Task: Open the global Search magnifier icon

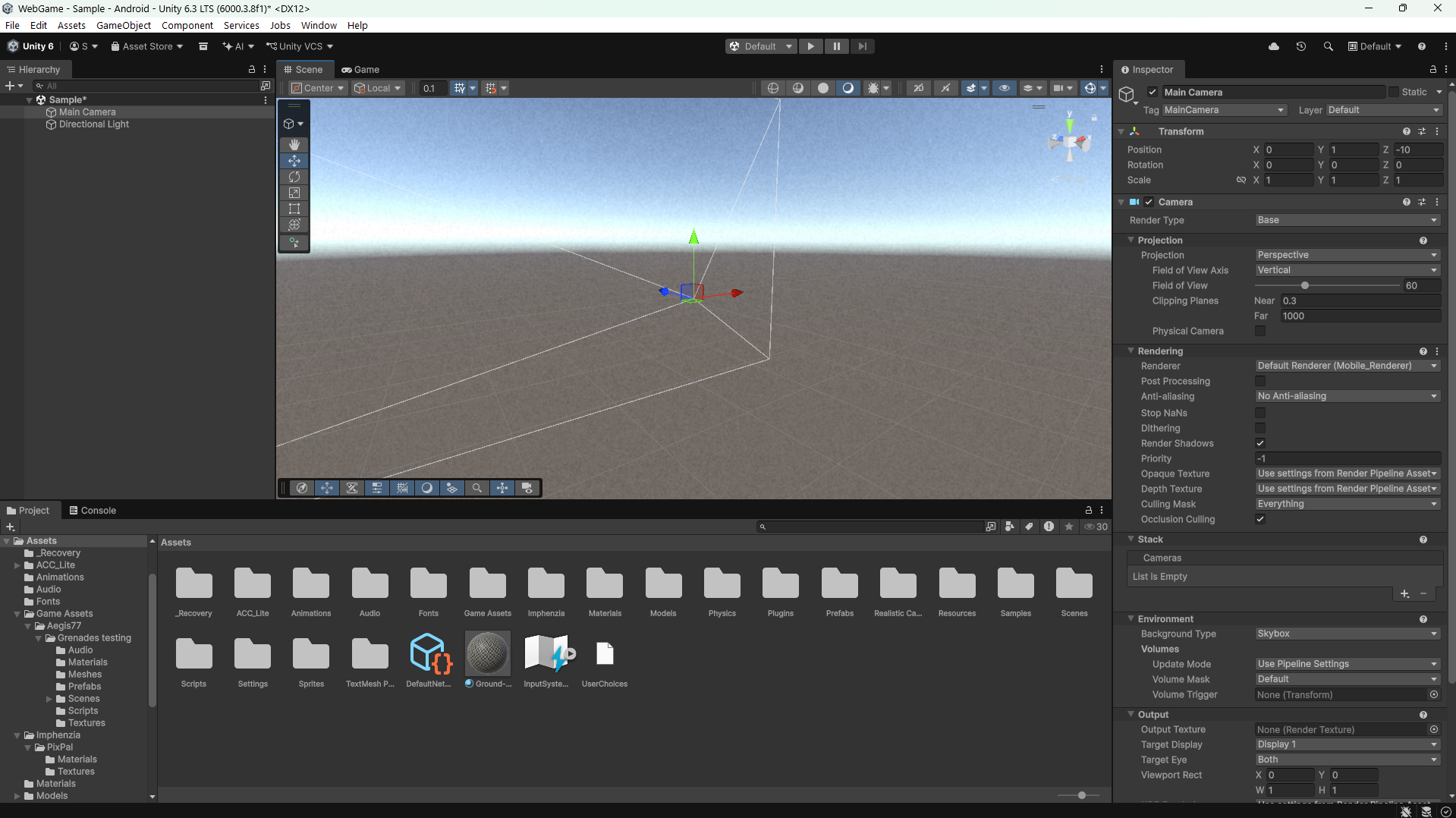Action: pos(1328,46)
